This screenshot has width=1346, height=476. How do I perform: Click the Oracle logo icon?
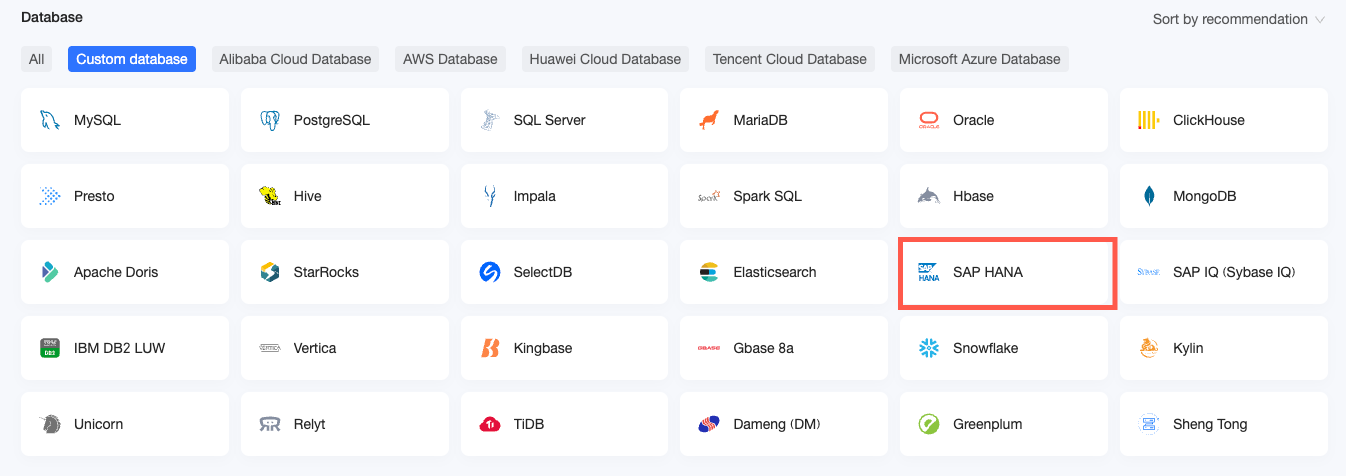click(929, 120)
